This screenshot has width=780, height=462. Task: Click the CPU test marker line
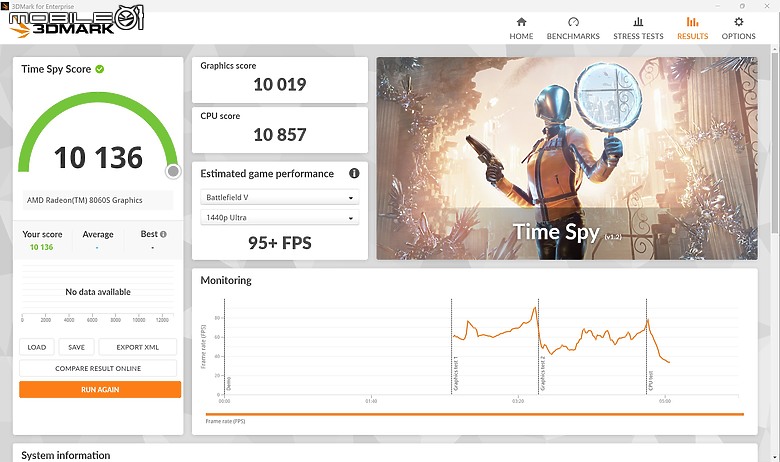pos(647,347)
